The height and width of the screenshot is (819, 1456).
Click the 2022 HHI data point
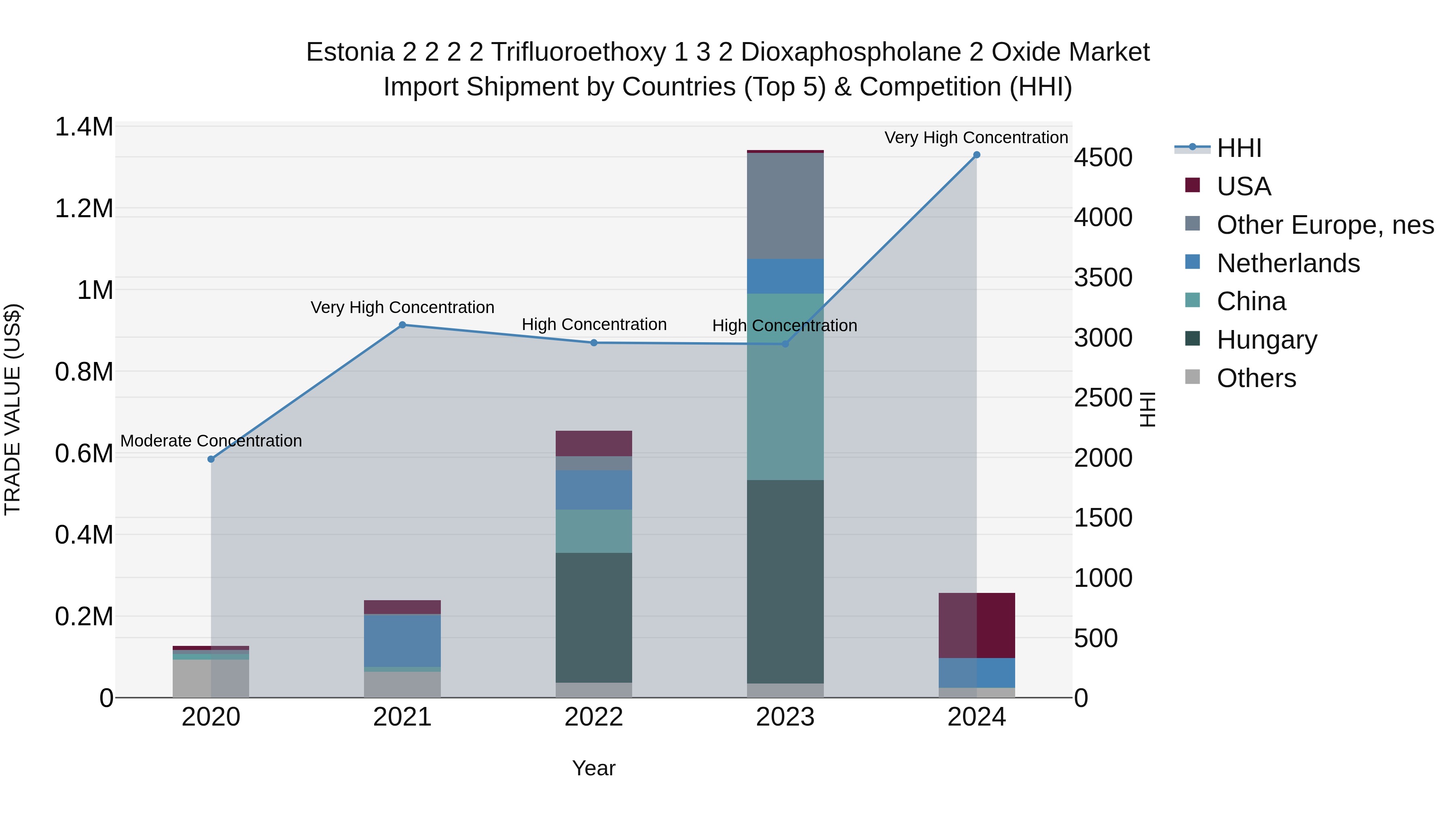coord(594,343)
